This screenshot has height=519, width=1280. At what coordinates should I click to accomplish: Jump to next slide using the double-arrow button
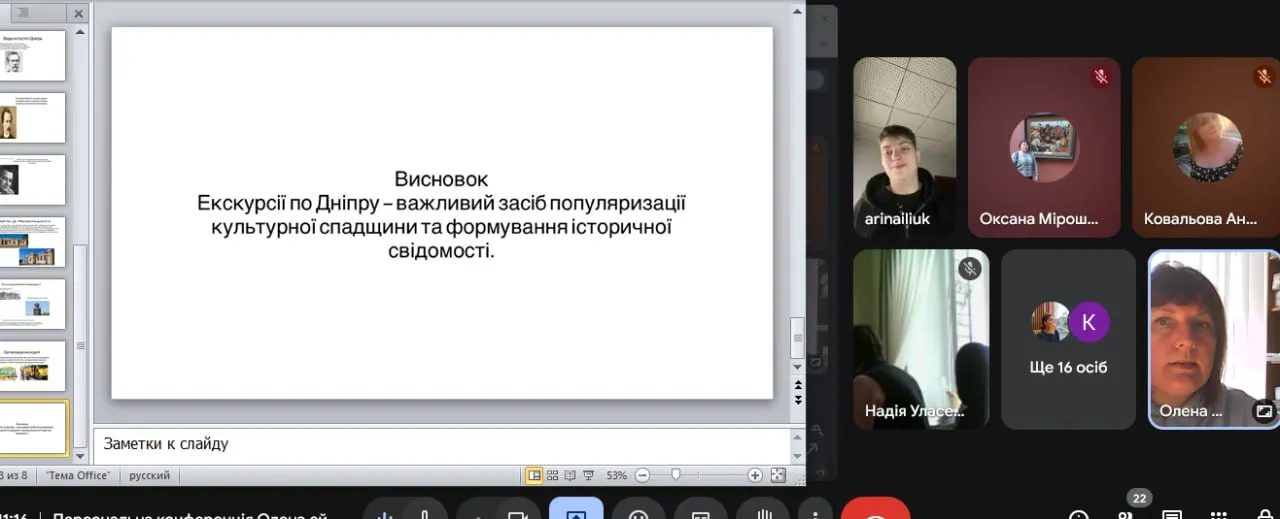(x=797, y=400)
